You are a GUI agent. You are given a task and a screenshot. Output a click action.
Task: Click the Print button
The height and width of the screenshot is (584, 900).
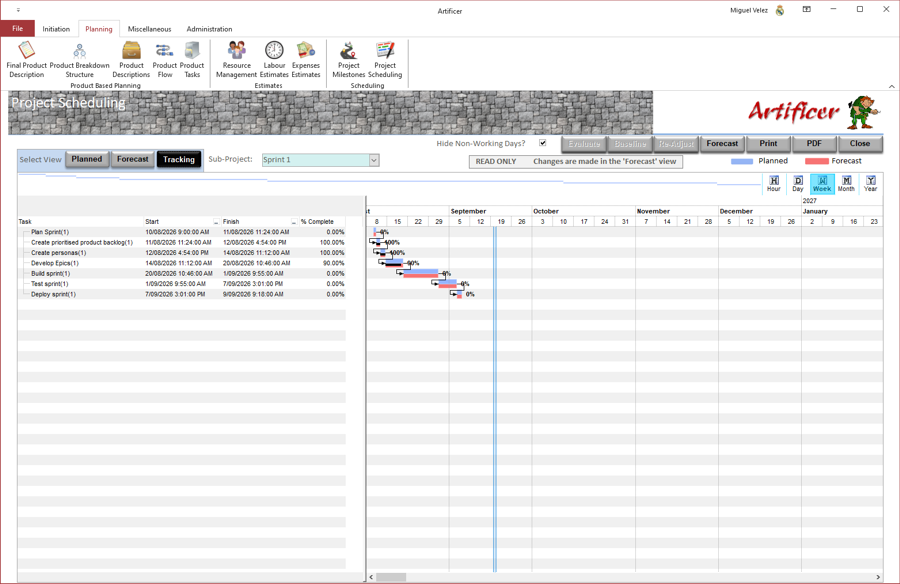coord(768,144)
